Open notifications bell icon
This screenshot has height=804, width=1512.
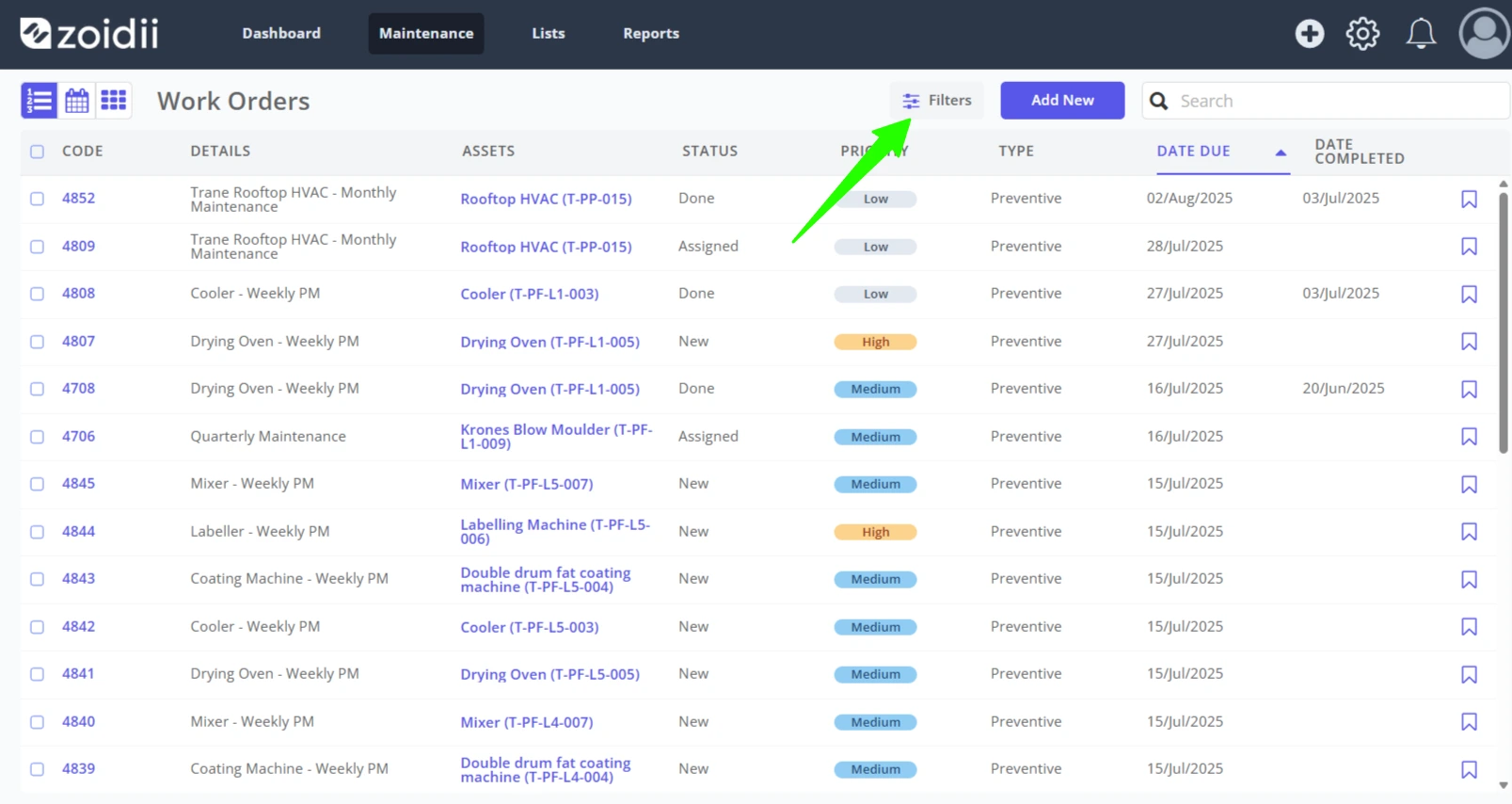(1421, 34)
